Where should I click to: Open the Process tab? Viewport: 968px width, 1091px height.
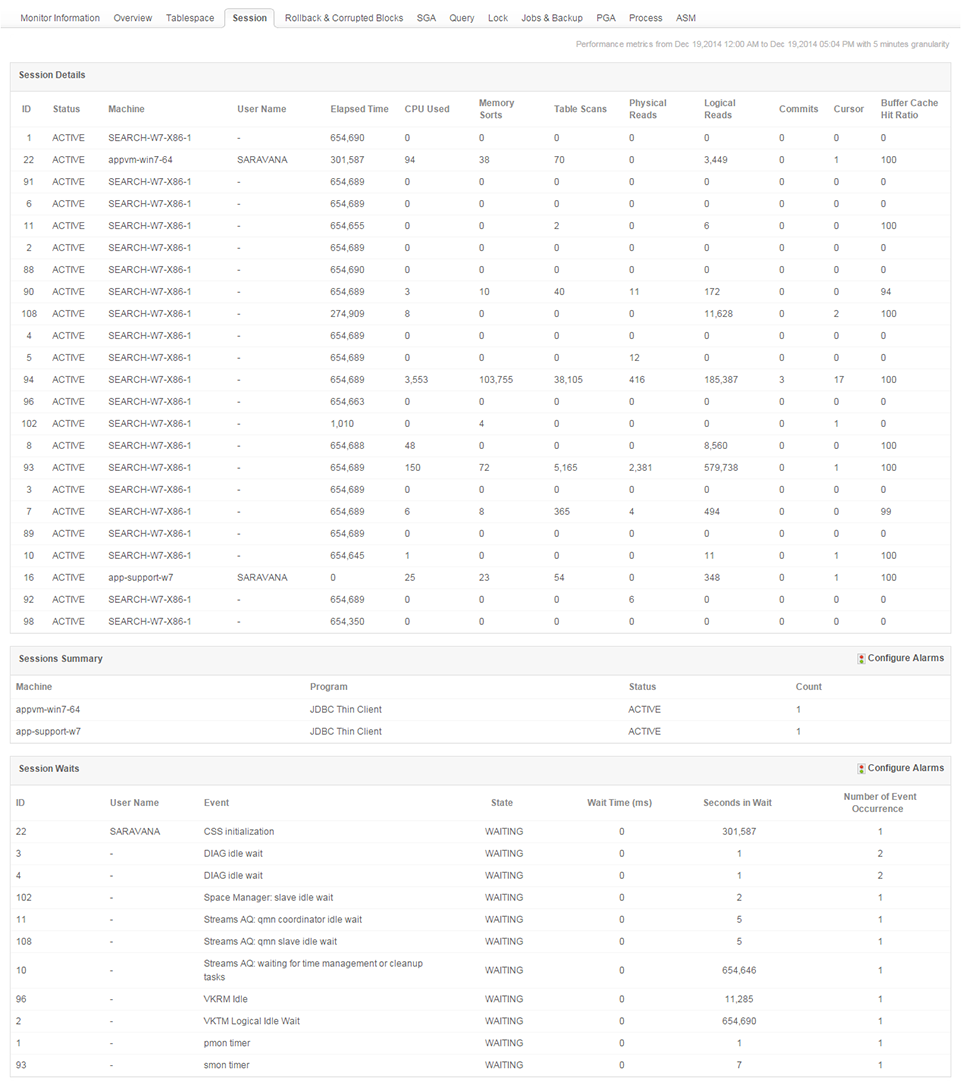click(x=646, y=18)
